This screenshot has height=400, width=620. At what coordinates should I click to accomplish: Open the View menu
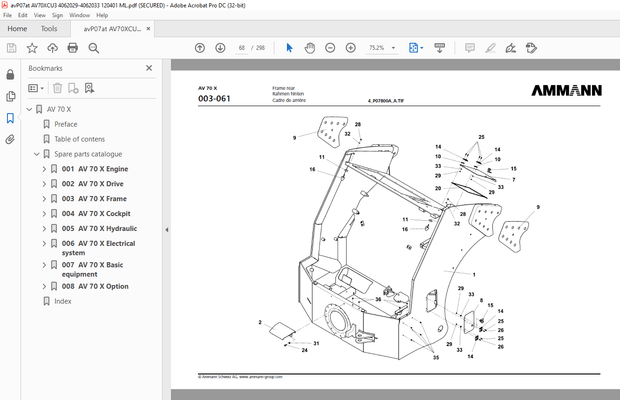pyautogui.click(x=40, y=15)
